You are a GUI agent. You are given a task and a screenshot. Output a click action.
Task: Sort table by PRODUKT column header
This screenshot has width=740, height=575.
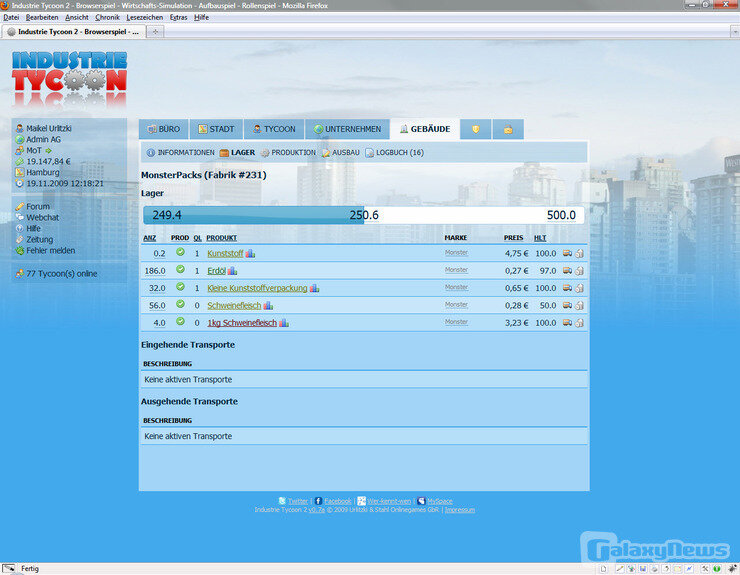(221, 238)
